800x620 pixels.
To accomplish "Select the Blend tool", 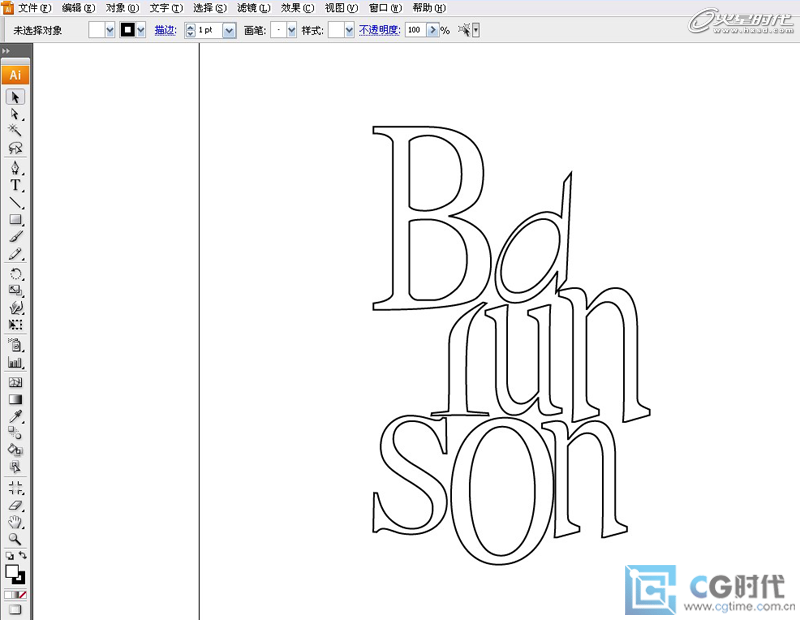I will point(15,433).
